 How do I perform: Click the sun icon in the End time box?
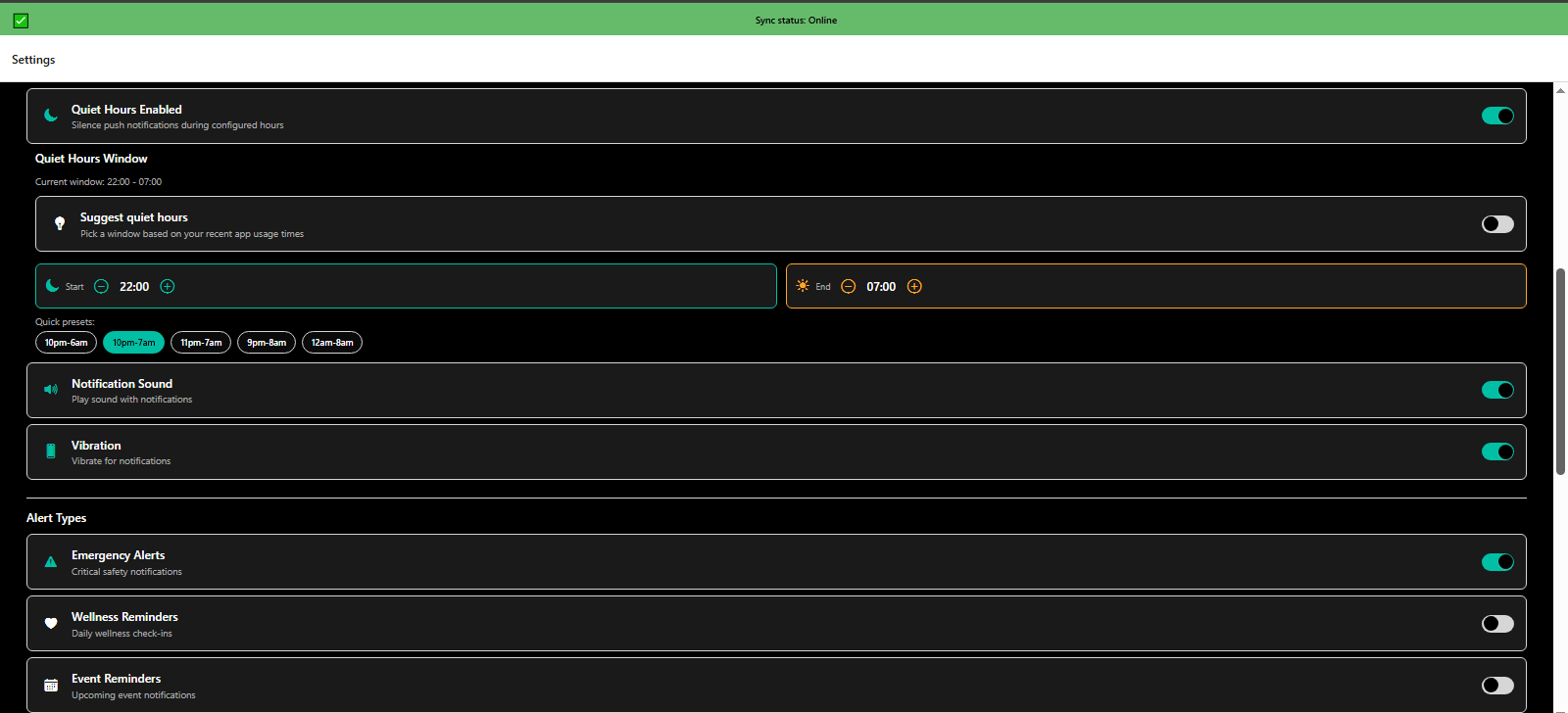(803, 286)
